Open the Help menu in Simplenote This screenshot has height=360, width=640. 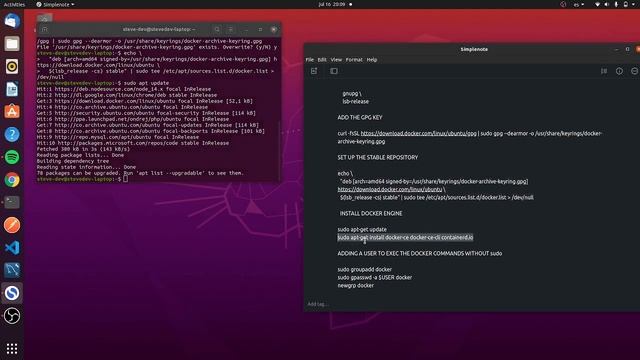click(x=372, y=60)
